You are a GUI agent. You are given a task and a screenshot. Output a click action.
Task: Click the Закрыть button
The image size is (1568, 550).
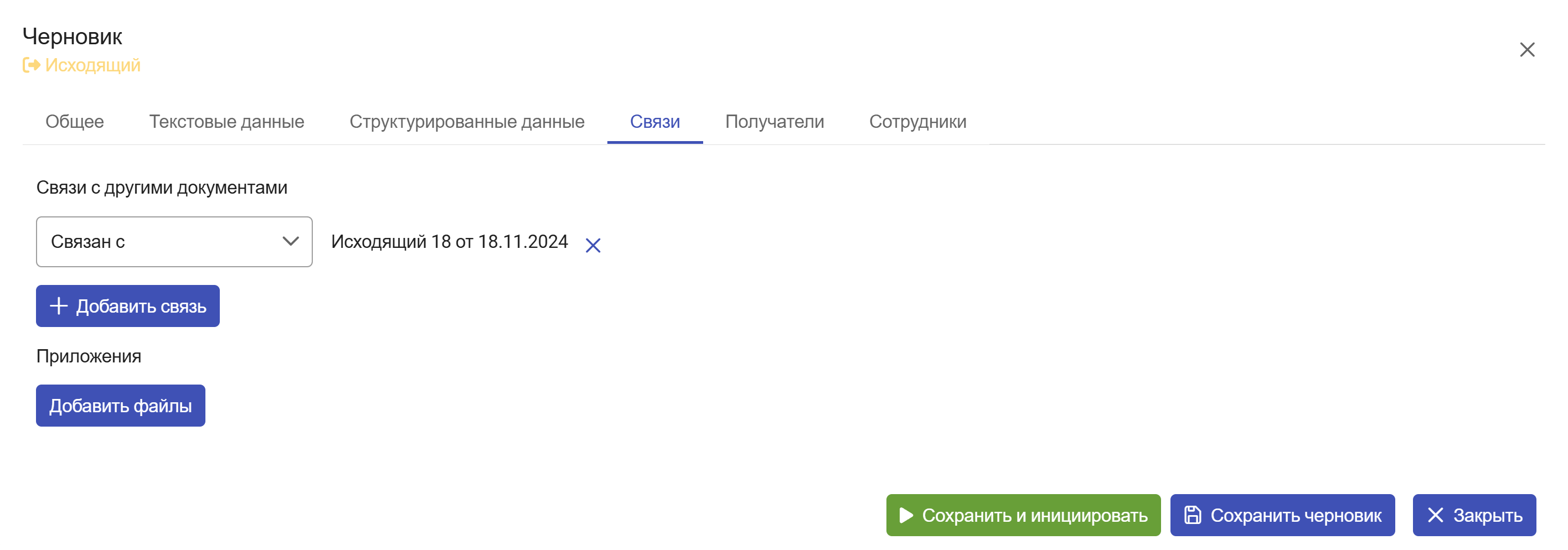click(1474, 515)
